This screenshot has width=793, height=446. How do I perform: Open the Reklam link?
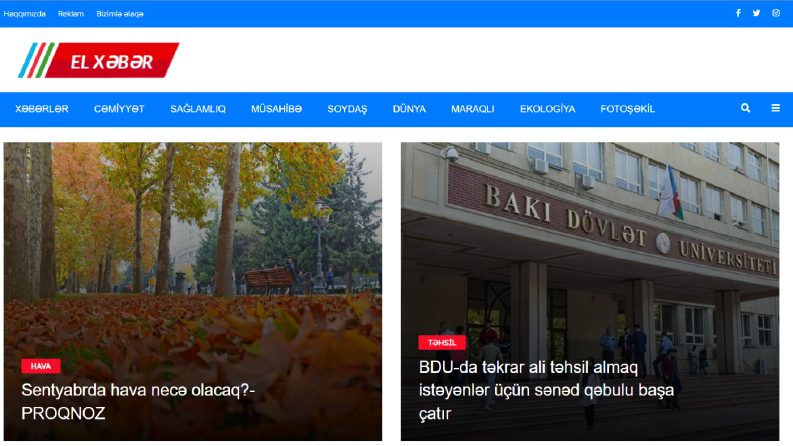[71, 14]
